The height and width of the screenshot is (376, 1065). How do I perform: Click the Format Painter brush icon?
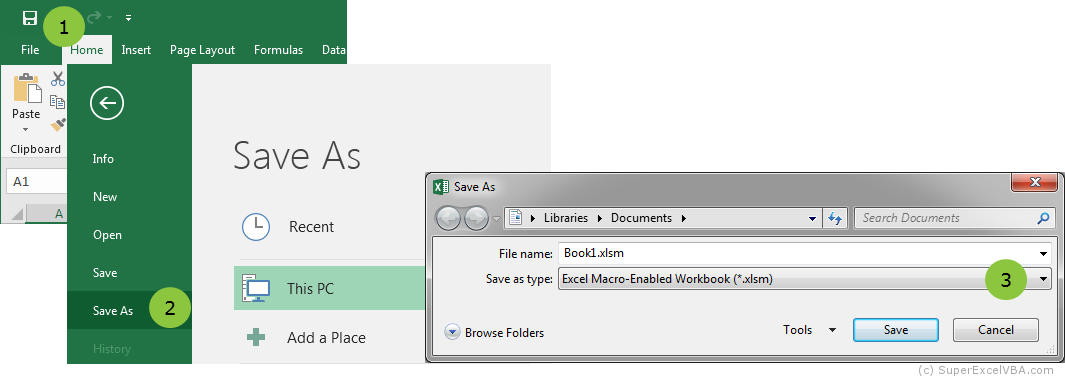pyautogui.click(x=58, y=124)
